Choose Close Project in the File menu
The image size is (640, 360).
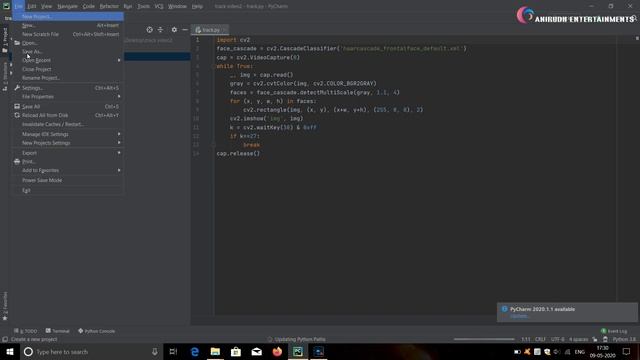click(68, 69)
